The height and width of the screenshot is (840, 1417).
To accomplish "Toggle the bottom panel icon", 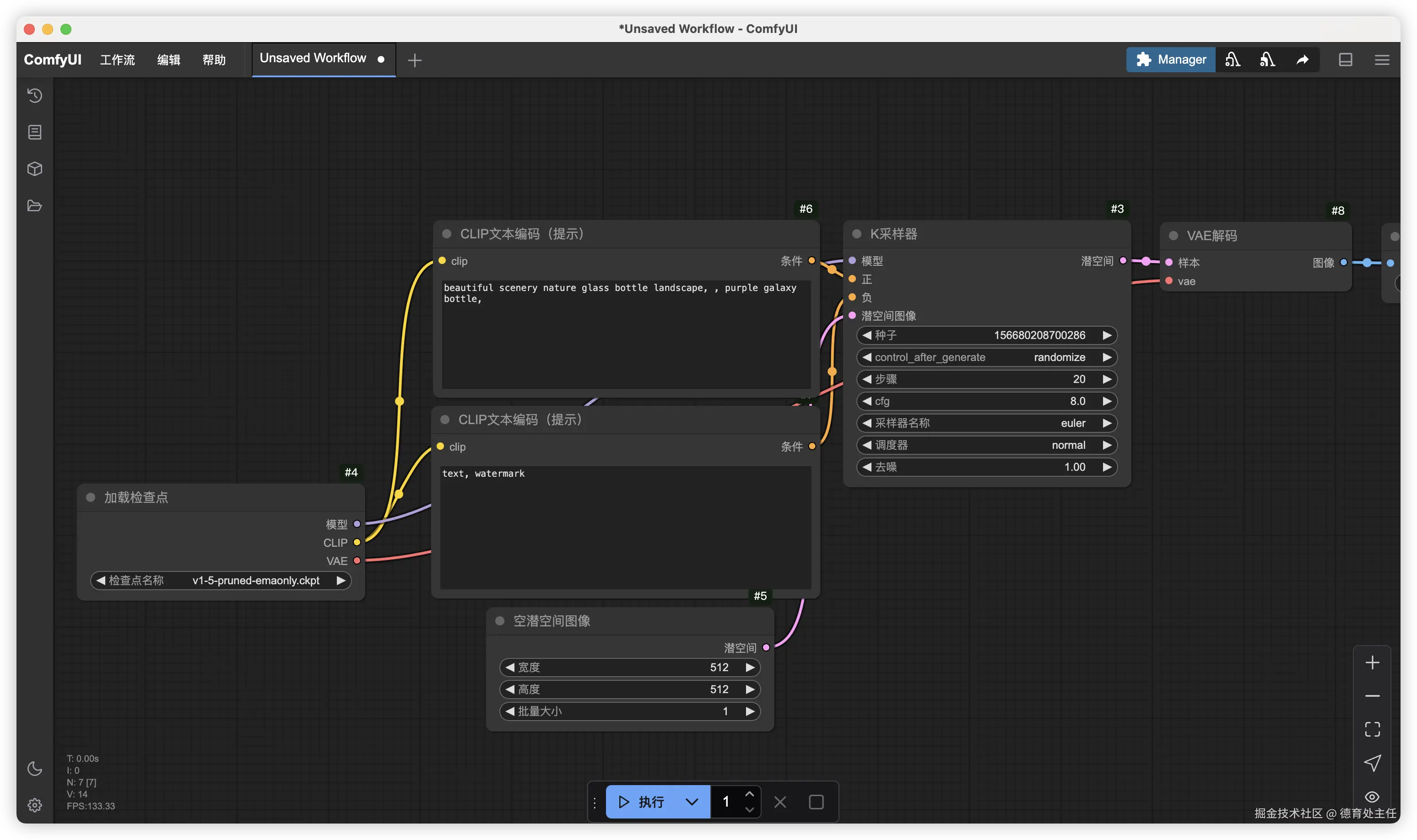I will [1345, 59].
